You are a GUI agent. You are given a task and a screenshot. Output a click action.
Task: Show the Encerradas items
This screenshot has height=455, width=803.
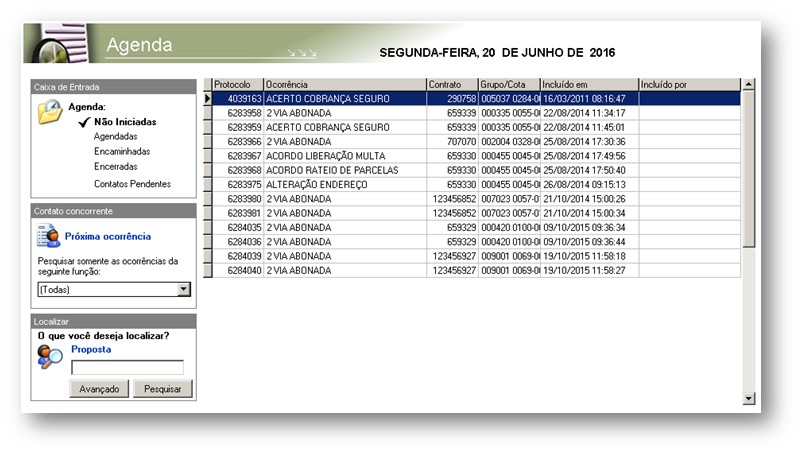coord(115,167)
